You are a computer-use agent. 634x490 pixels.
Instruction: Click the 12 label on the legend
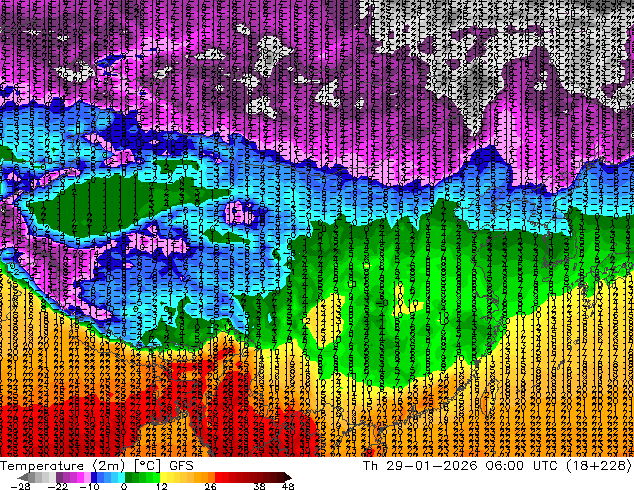162,486
